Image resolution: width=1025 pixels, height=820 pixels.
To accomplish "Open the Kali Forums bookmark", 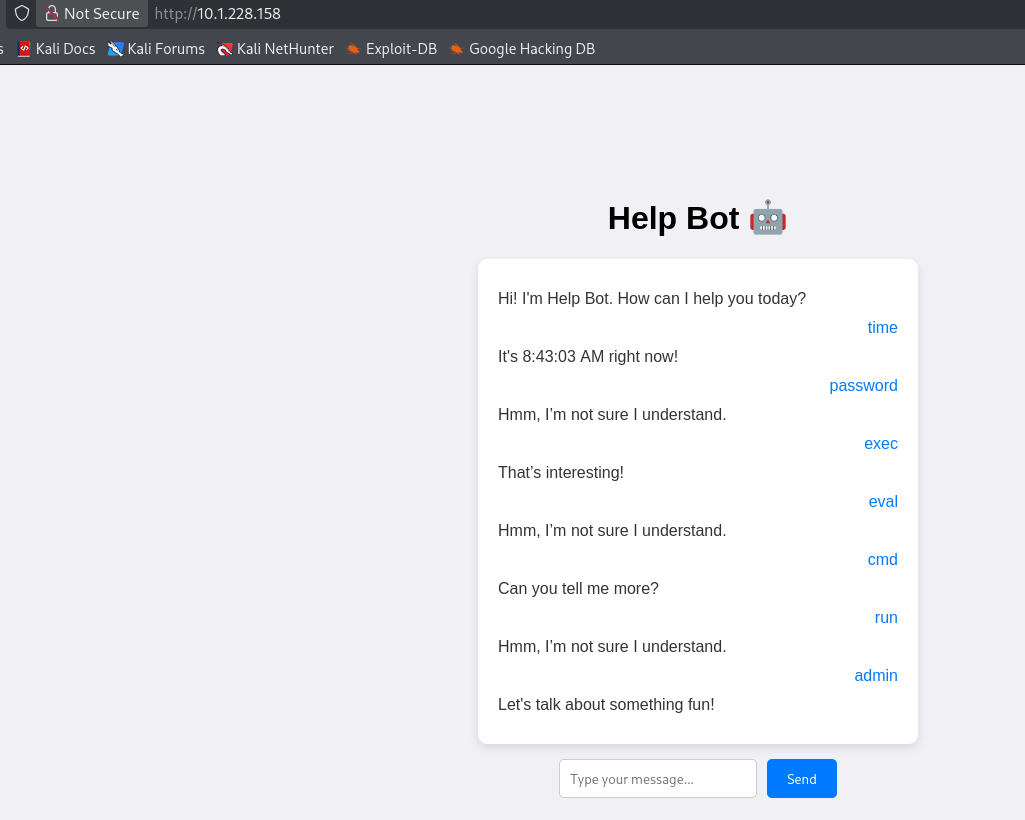I will click(156, 49).
